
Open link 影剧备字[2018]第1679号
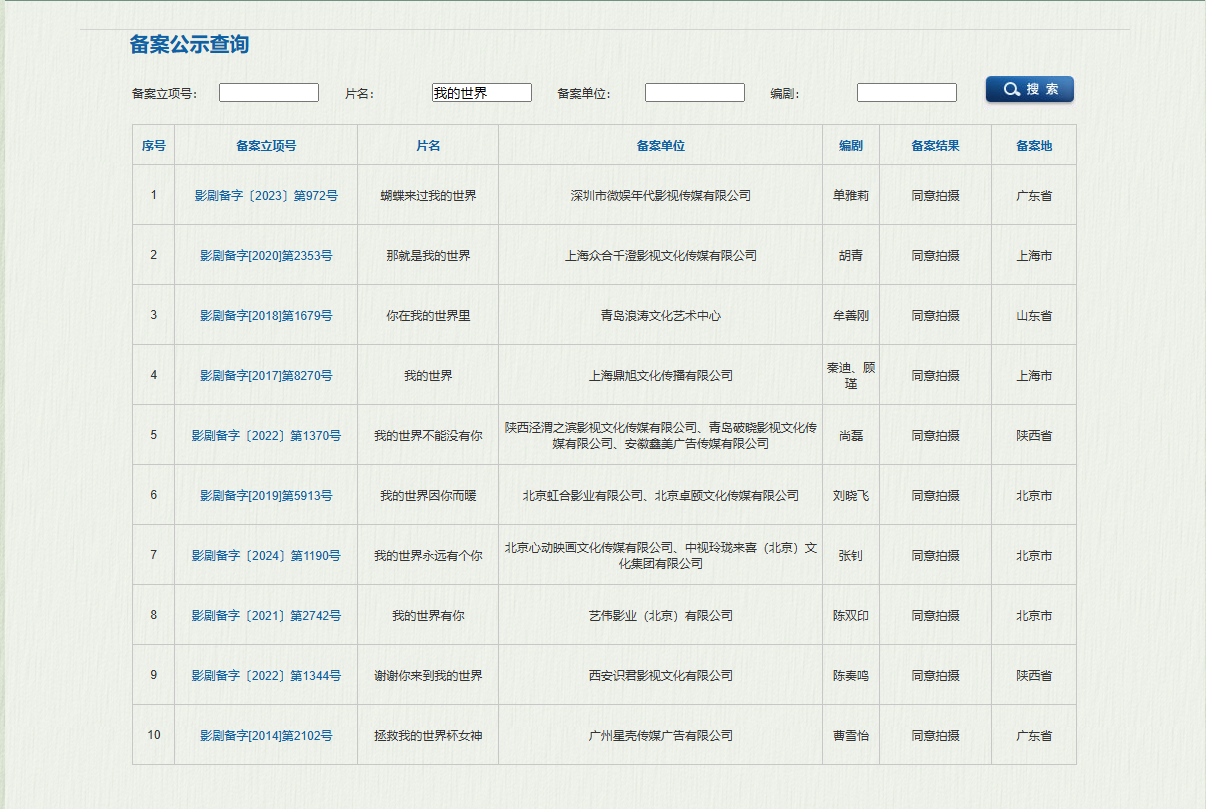(x=266, y=315)
